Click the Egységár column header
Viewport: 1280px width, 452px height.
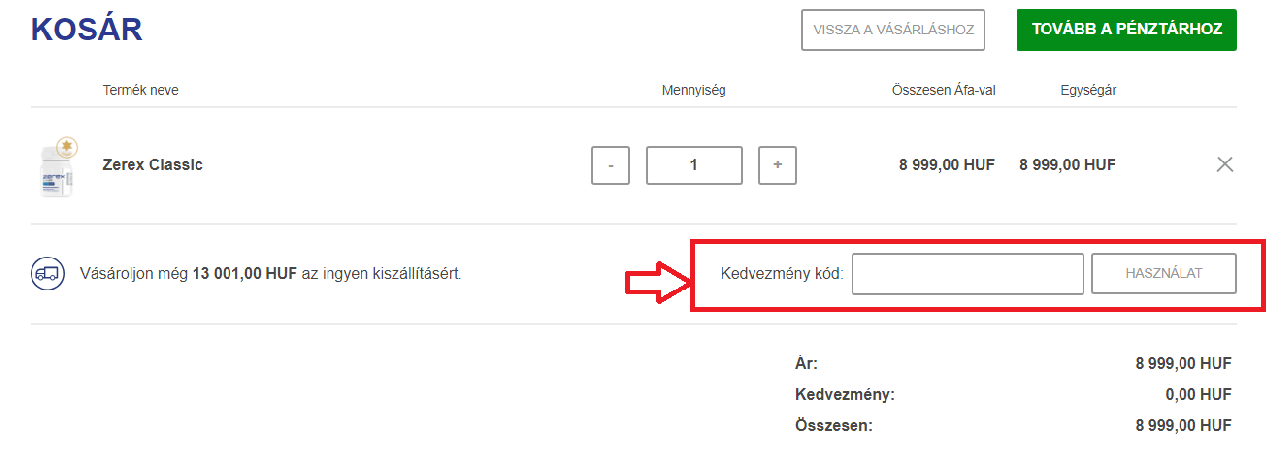tap(1088, 91)
